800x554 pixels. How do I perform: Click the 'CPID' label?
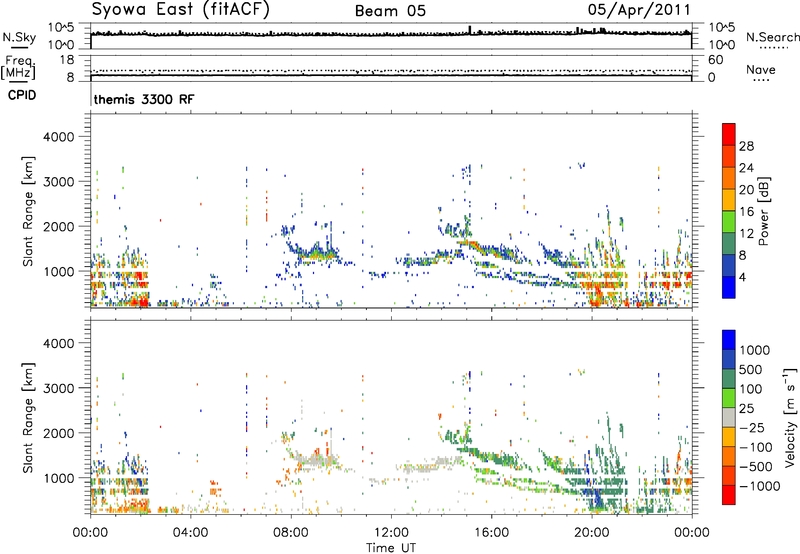pos(22,95)
